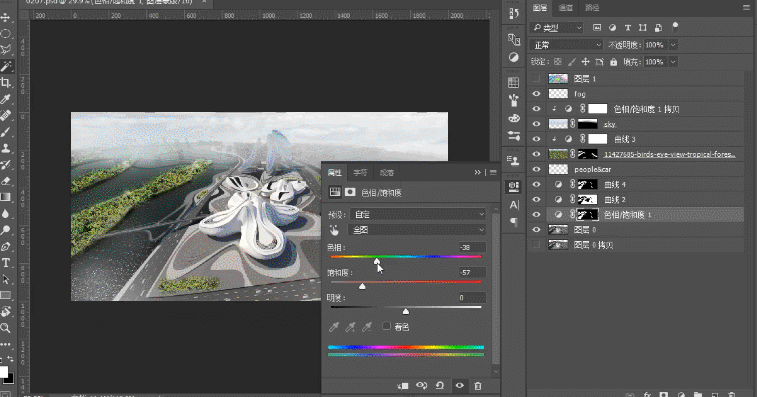Viewport: 757px width, 397px height.
Task: Switch to the 字符 tab in Properties panel
Action: [x=360, y=172]
